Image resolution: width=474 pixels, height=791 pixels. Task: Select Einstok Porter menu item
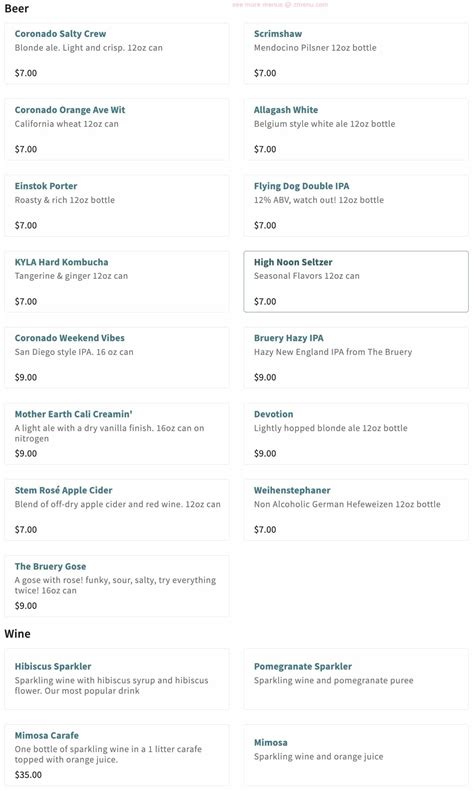coord(116,205)
